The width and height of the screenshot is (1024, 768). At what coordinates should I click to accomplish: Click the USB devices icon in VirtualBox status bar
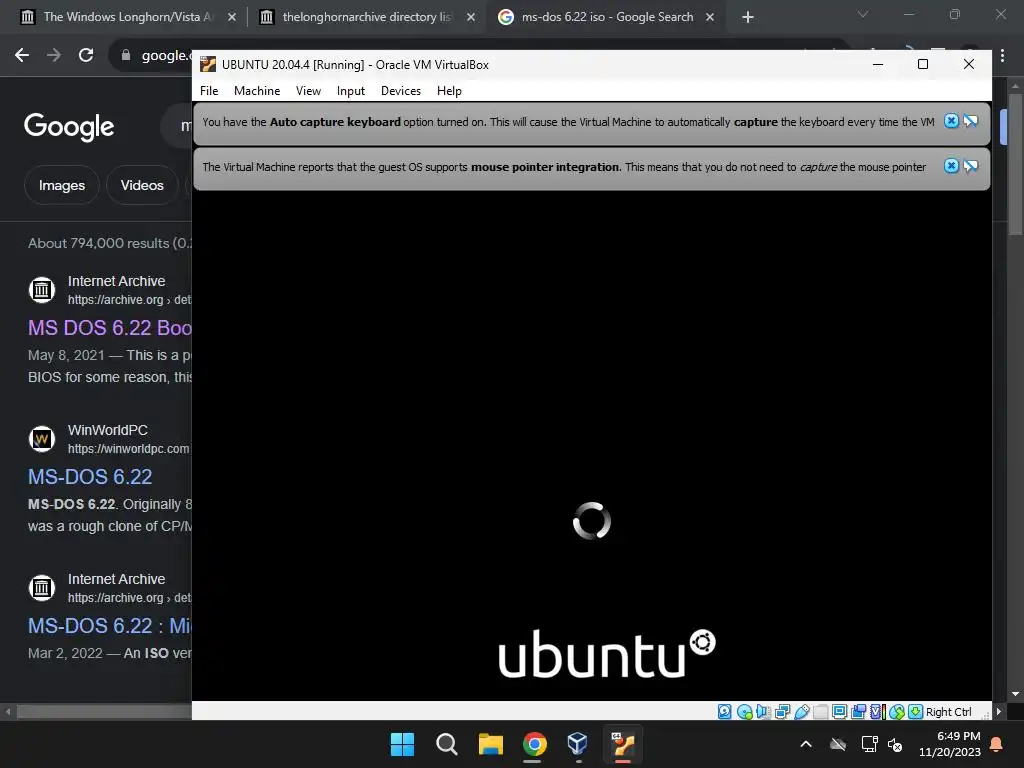pos(802,712)
